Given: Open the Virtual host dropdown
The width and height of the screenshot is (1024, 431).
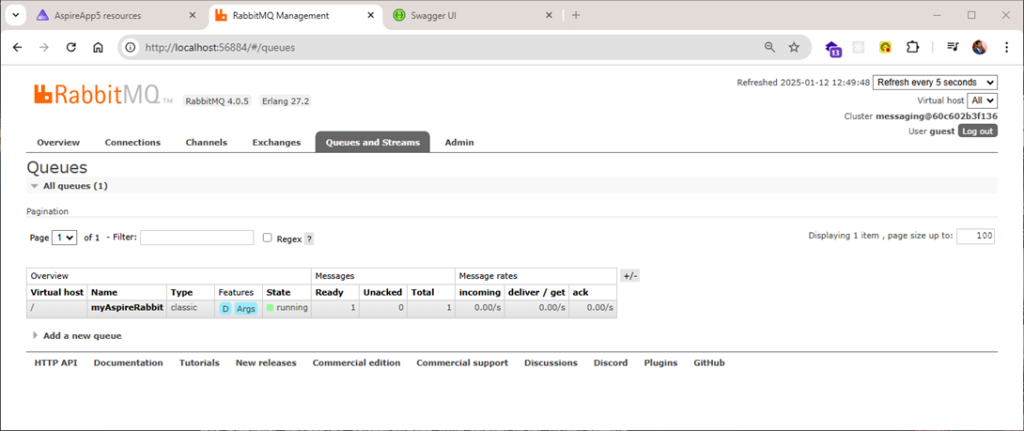Looking at the screenshot, I should click(982, 100).
